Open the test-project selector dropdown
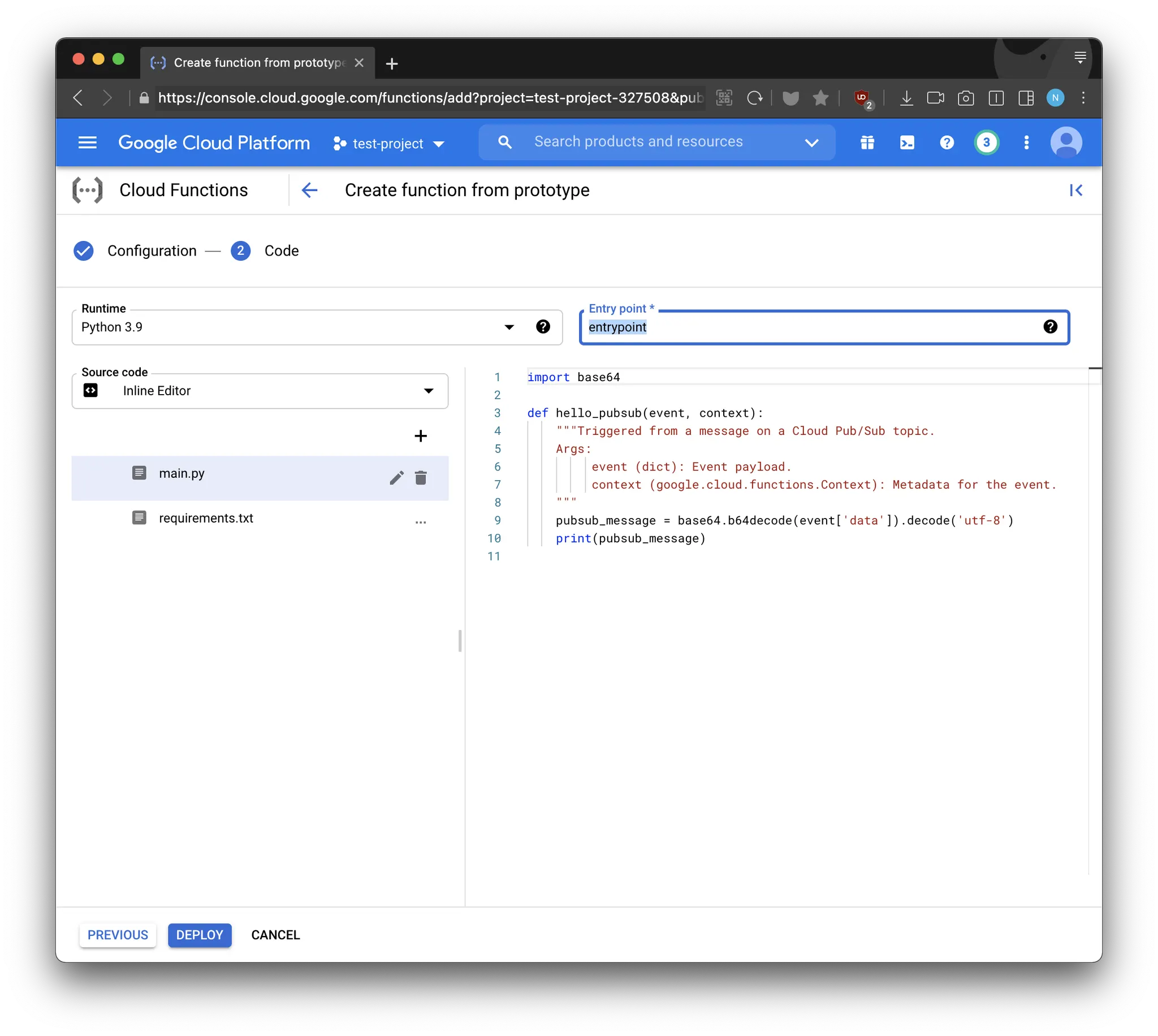The width and height of the screenshot is (1158, 1036). [x=388, y=144]
